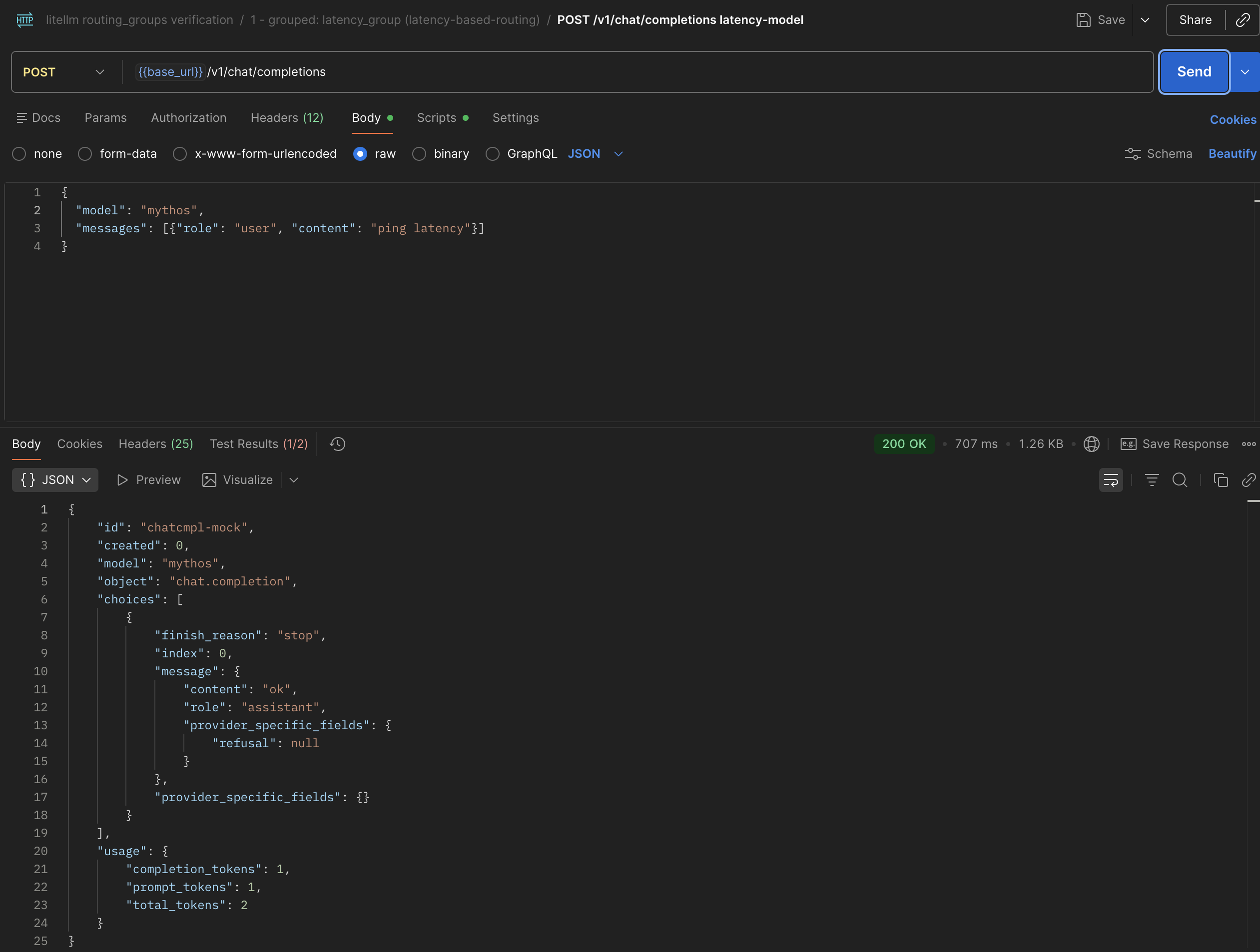Click the 200 OK status badge
Image resolution: width=1260 pixels, height=952 pixels.
point(904,444)
